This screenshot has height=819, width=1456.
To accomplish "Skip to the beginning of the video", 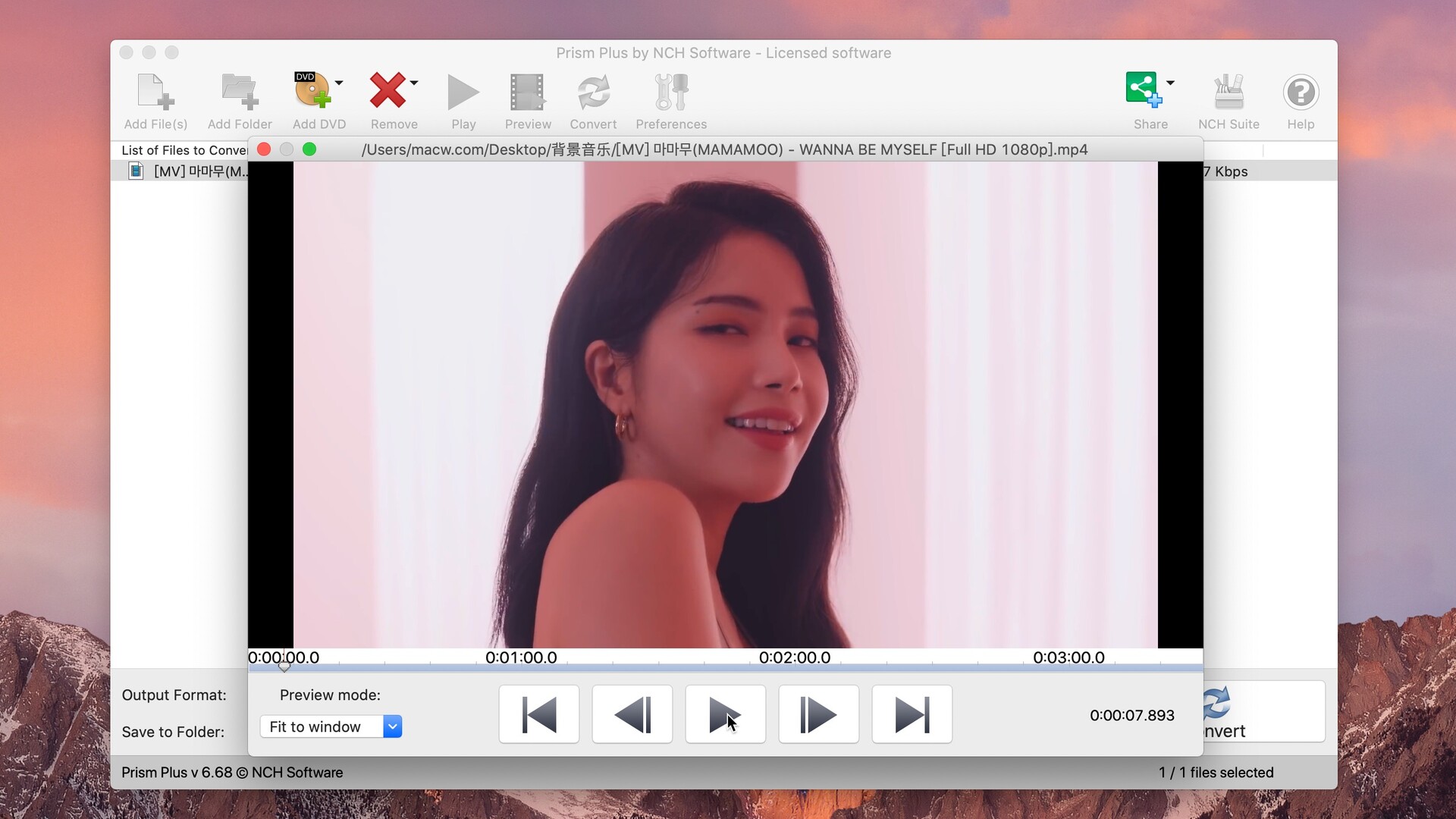I will click(x=538, y=714).
